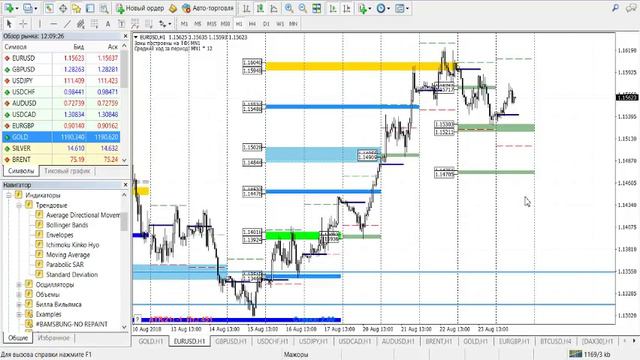Select the Text Label 'T' tool
The height and width of the screenshot is (360, 640).
(x=121, y=24)
